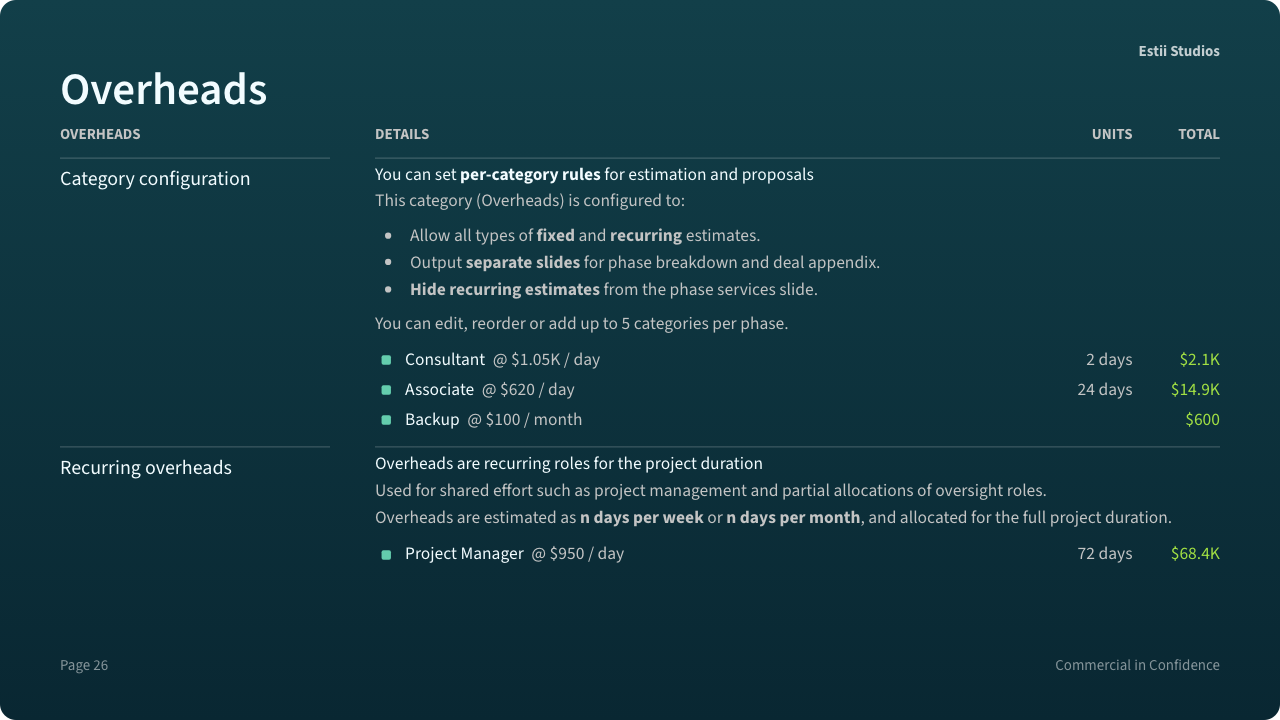Click the teal square beside Consultant

(386, 360)
